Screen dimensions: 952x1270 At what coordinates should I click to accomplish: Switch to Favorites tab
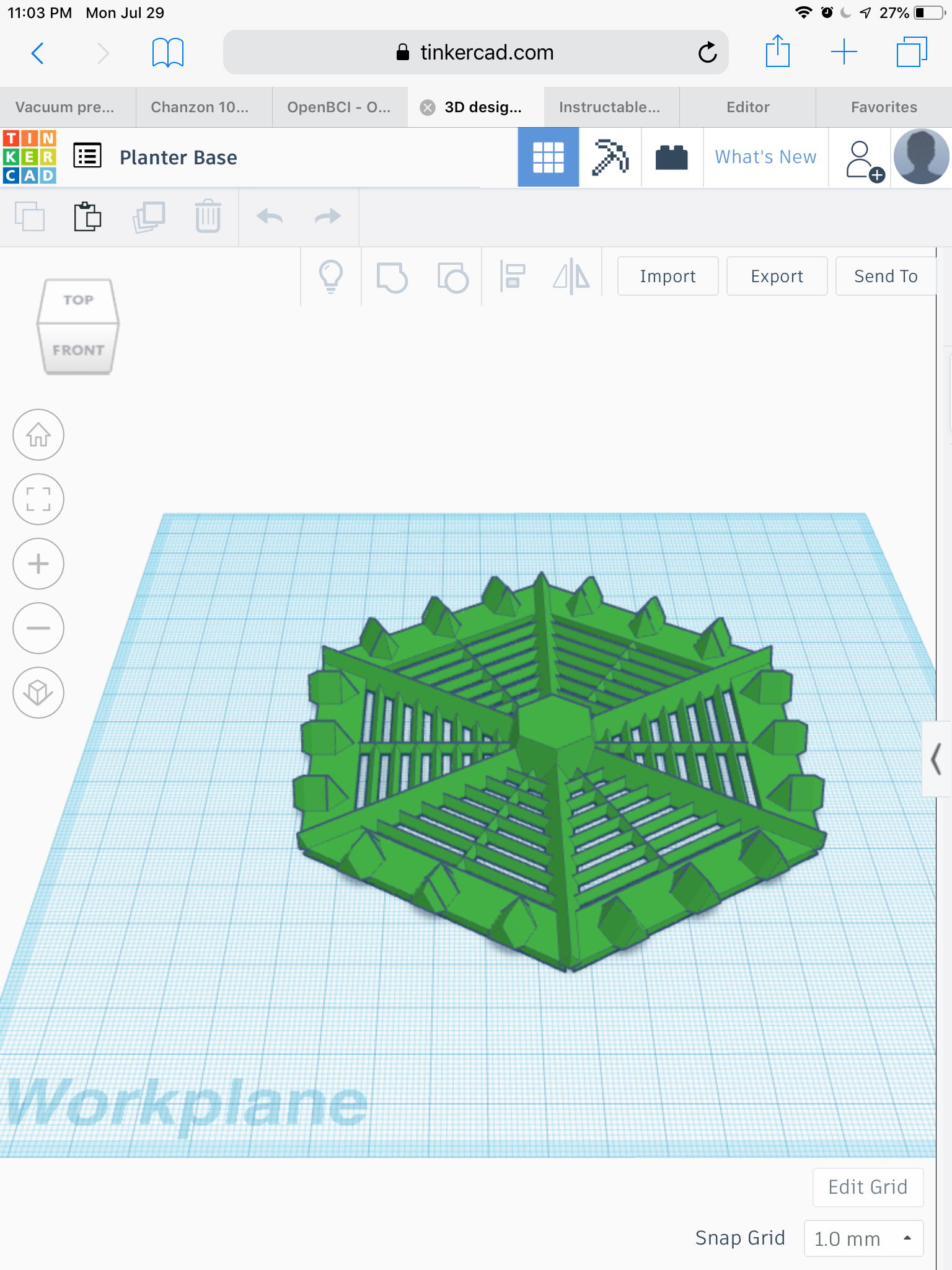pos(884,107)
